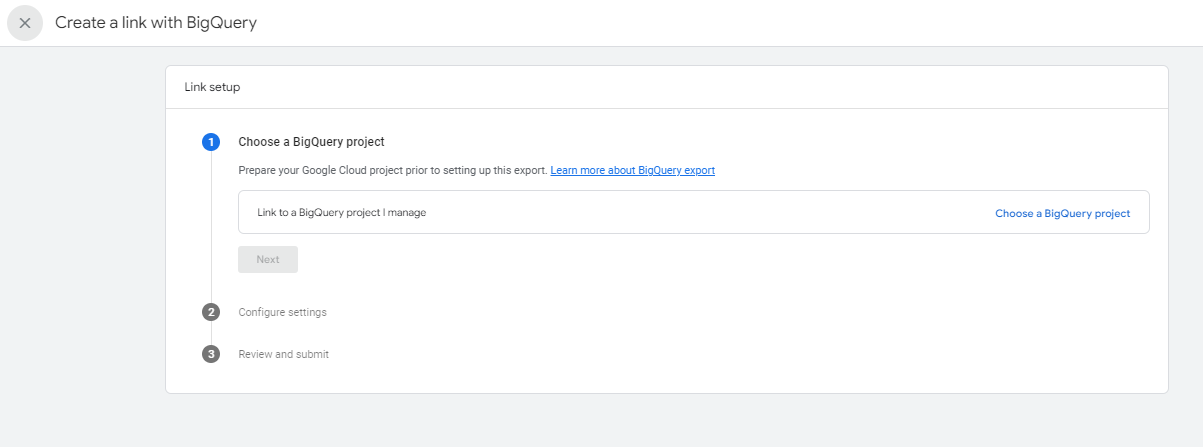The image size is (1203, 447).
Task: Click Link to a BigQuery project I manage
Action: click(341, 213)
